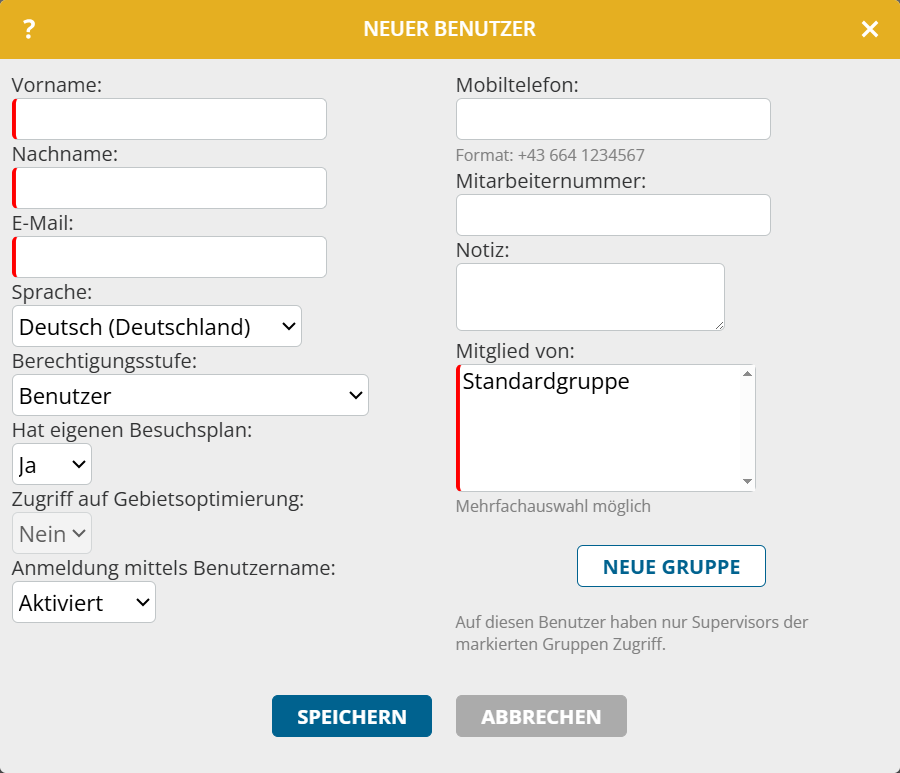Click into the Vorname text field

(x=170, y=119)
